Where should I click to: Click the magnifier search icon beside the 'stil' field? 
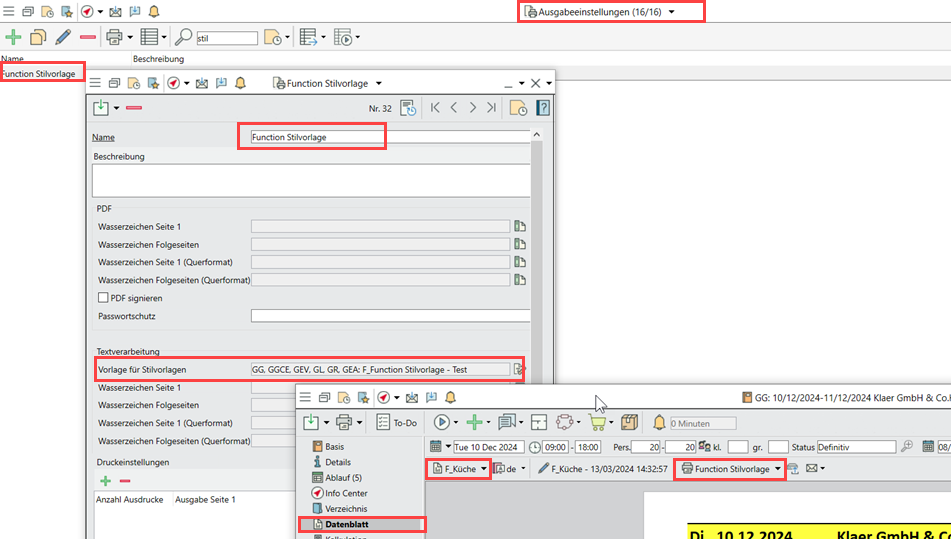pos(184,38)
